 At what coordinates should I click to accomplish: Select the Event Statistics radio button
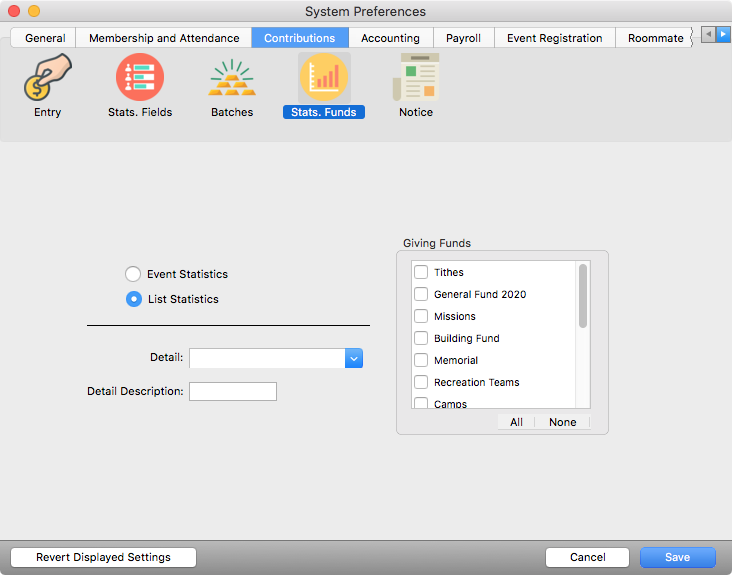[x=133, y=274]
